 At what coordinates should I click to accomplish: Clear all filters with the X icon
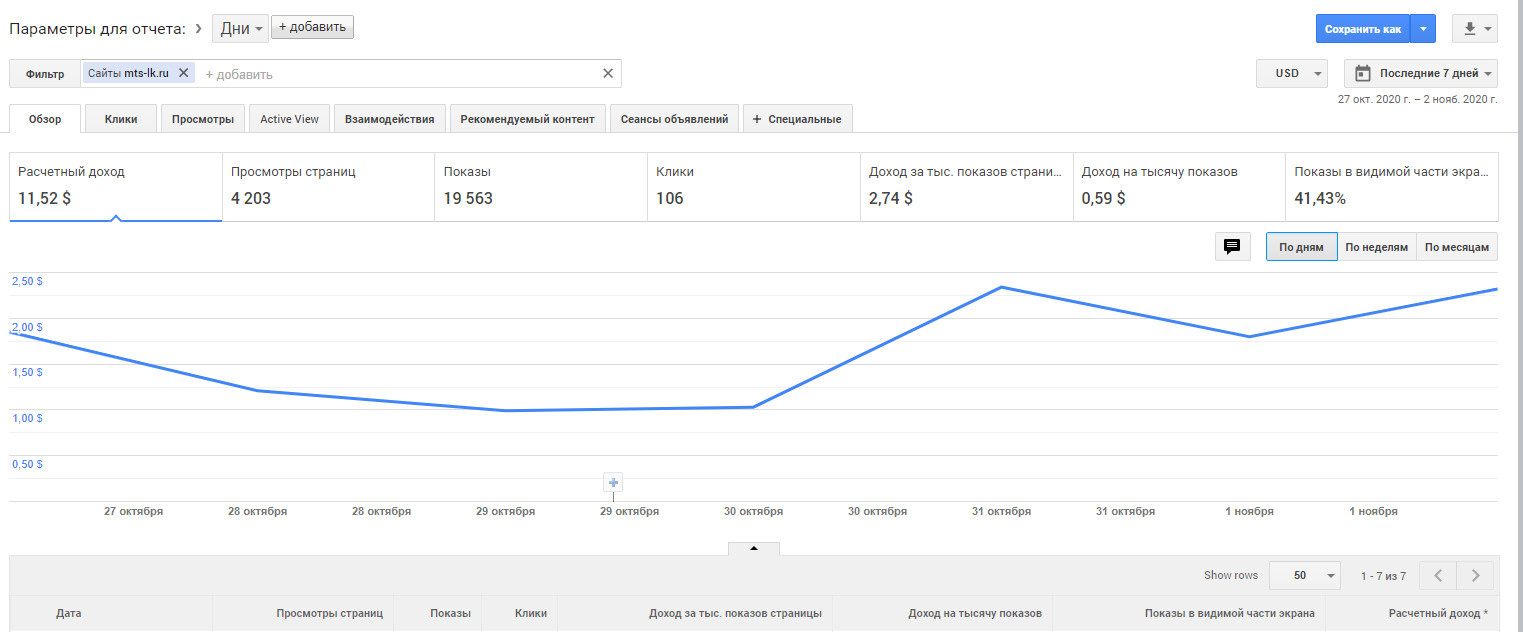(x=607, y=74)
